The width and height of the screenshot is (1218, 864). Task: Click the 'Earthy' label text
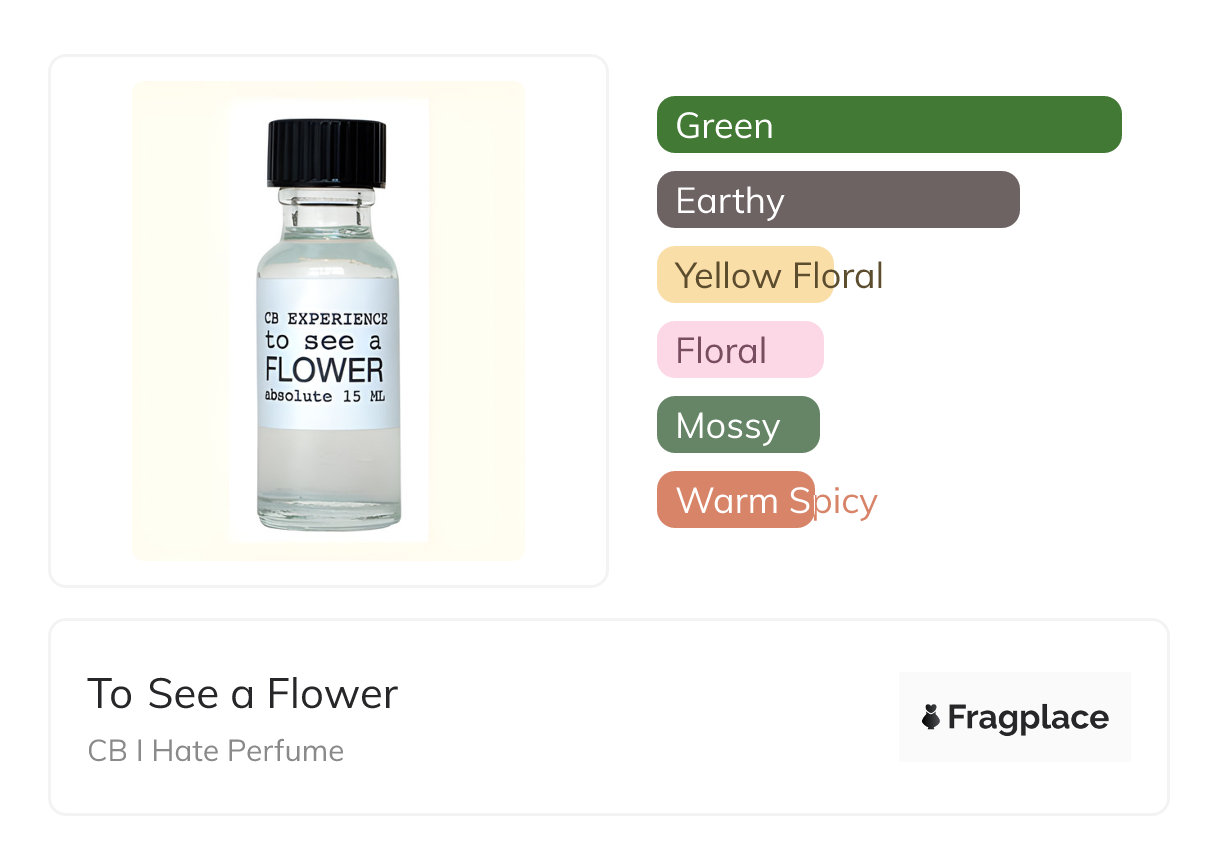click(x=729, y=201)
